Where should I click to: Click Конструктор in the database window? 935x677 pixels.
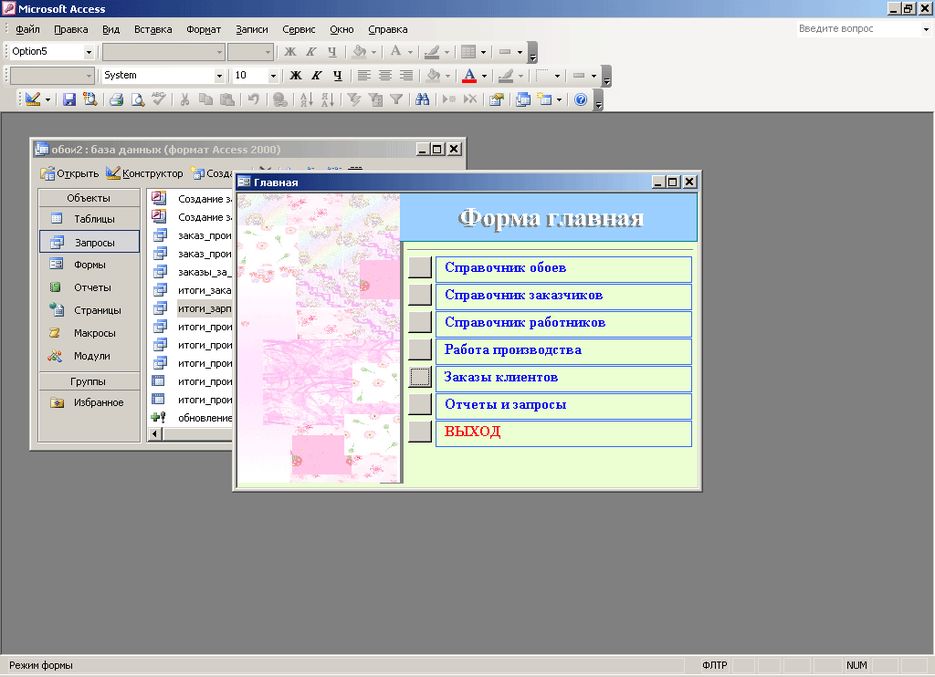pos(144,174)
